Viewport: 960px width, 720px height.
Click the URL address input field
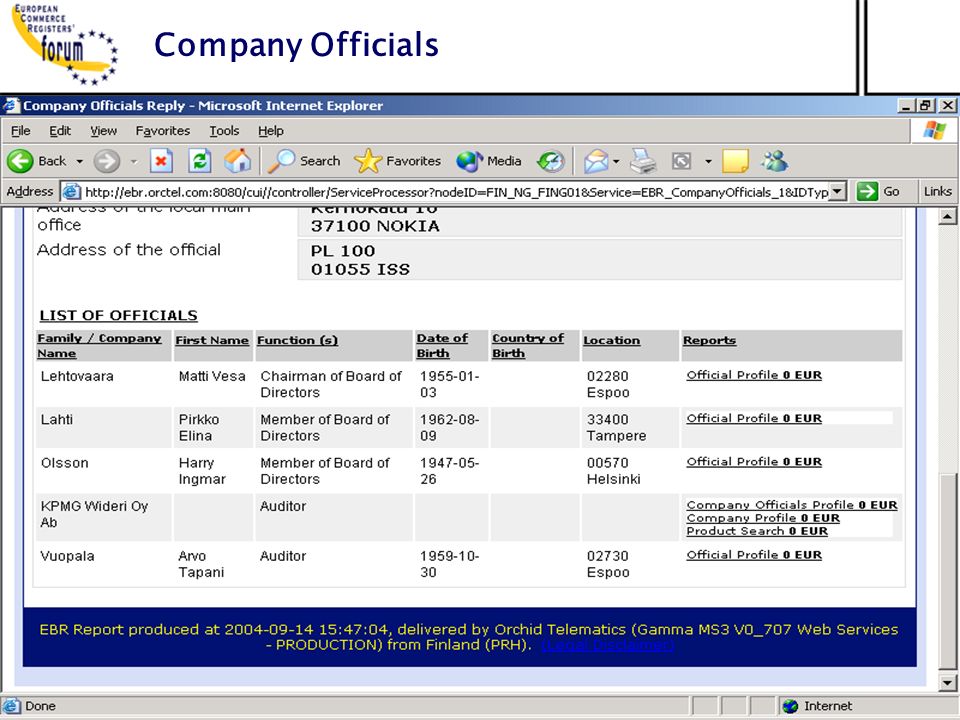(x=456, y=192)
